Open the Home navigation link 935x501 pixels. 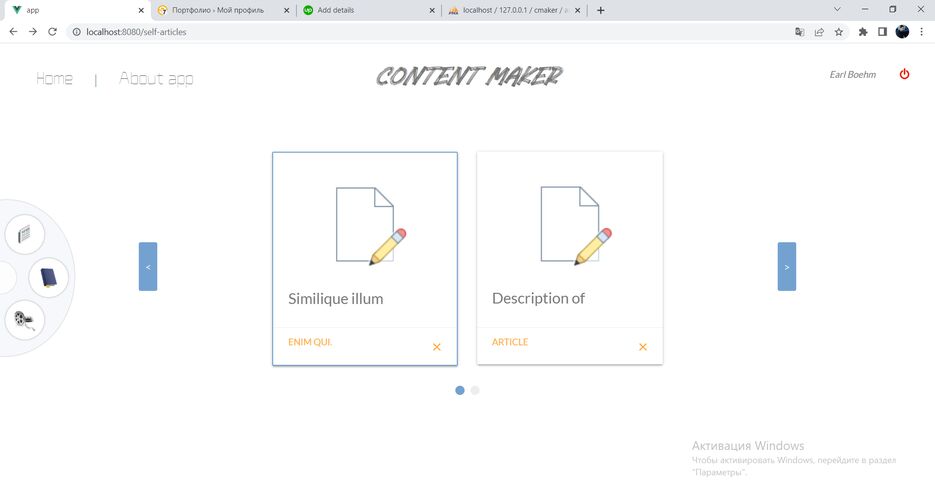[54, 78]
